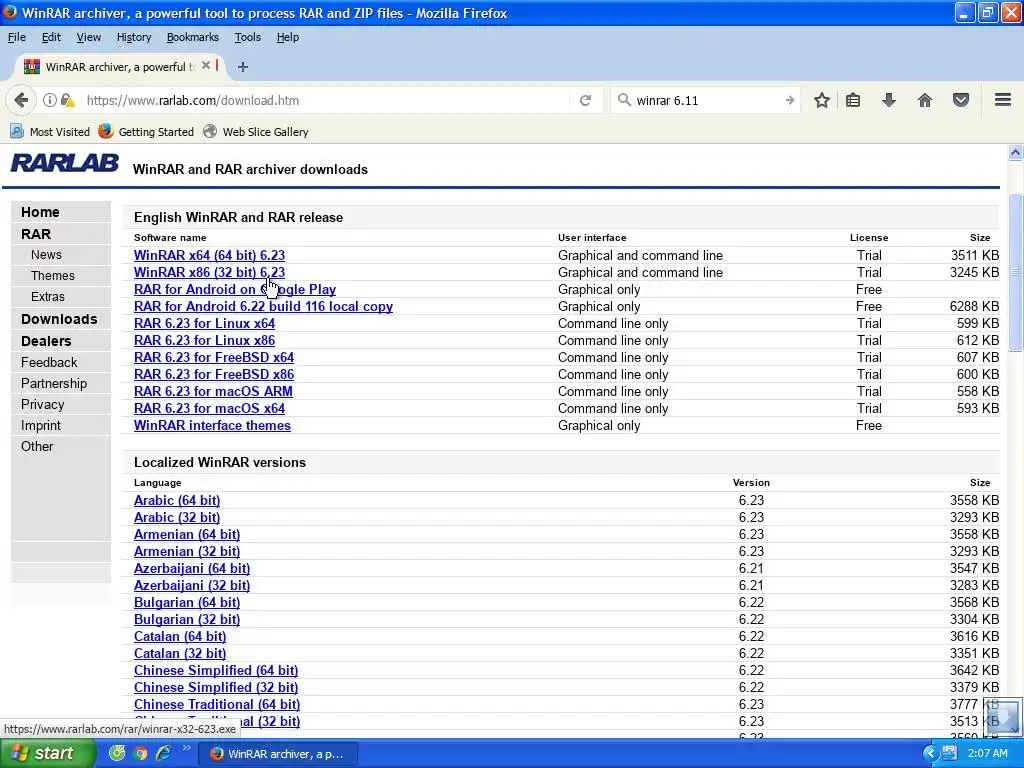Launch first quick launch taskbar icon
The image size is (1024, 768).
click(x=117, y=753)
